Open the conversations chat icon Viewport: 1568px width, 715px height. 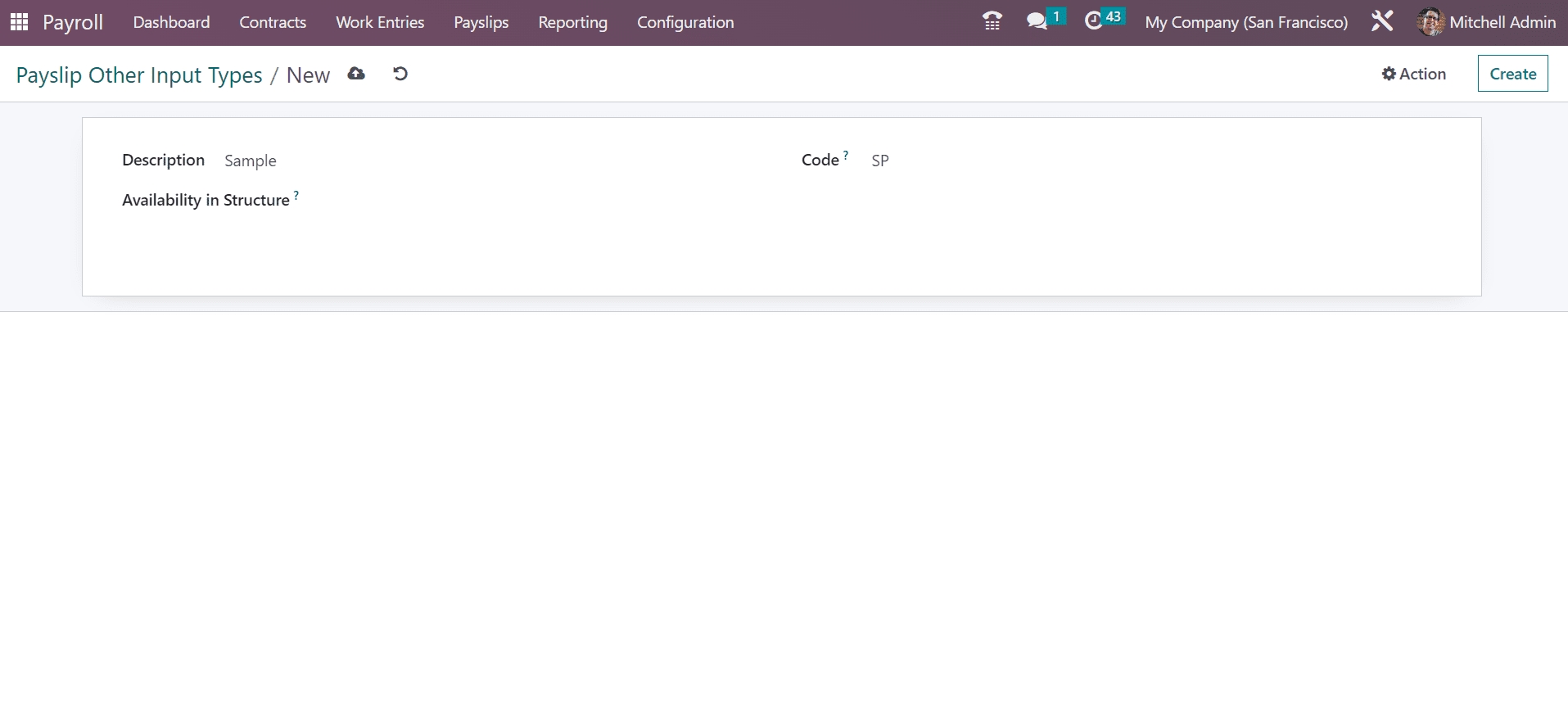pos(1037,21)
